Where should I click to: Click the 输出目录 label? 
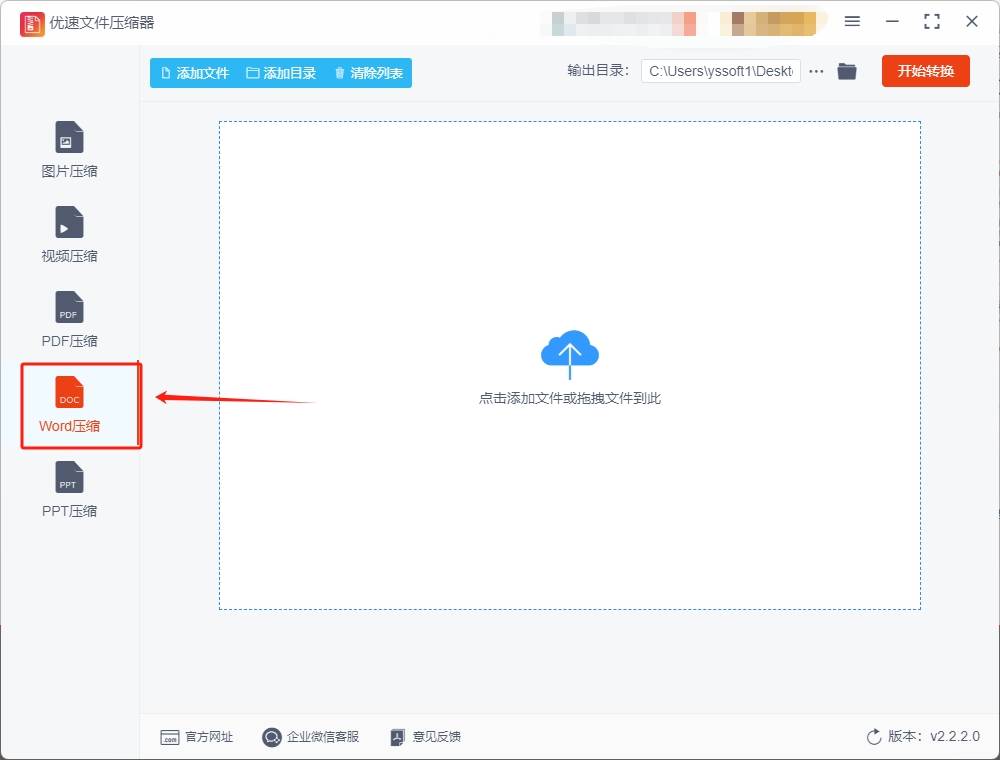point(598,71)
